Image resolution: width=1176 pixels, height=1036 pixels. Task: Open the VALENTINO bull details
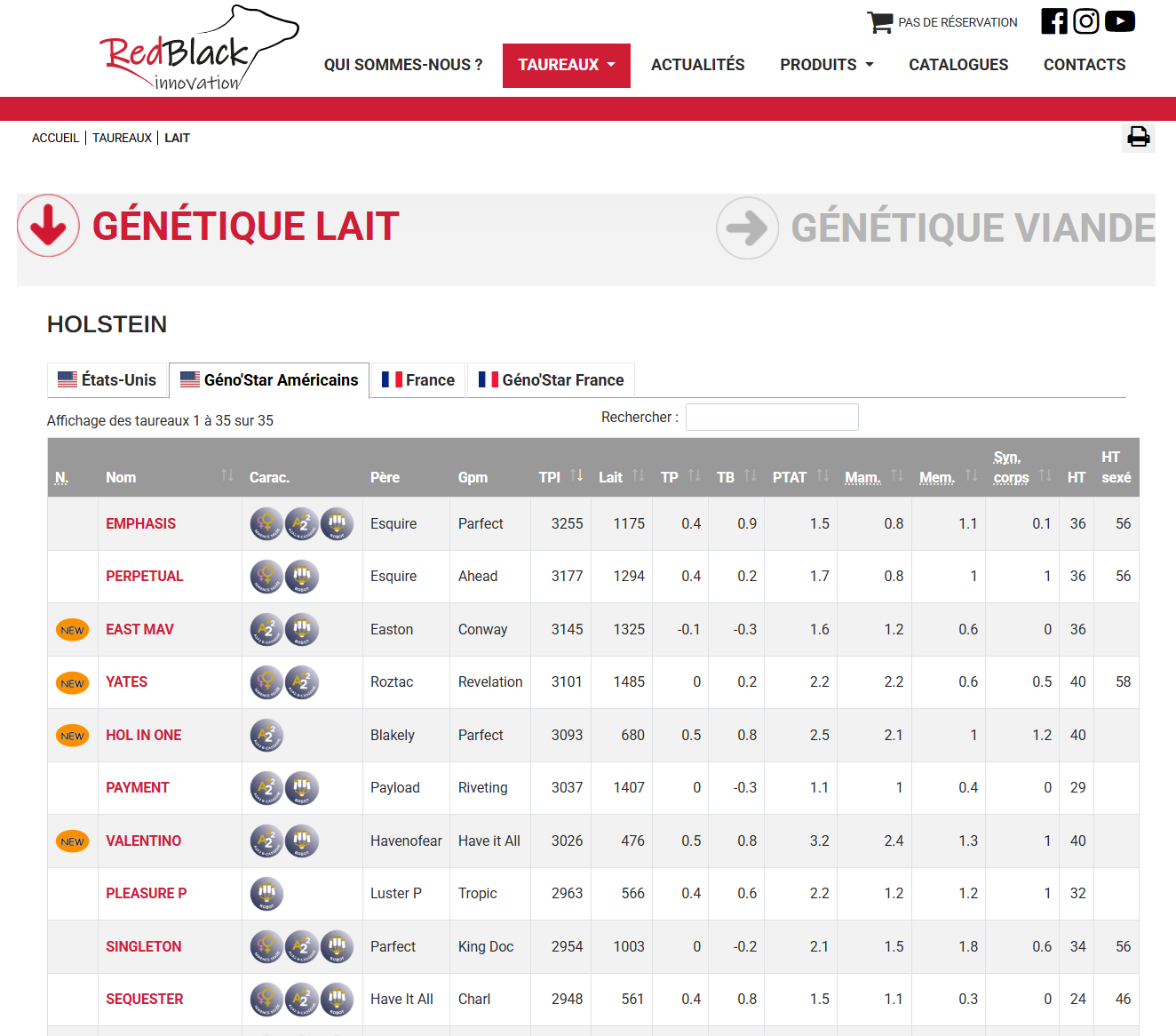[143, 841]
